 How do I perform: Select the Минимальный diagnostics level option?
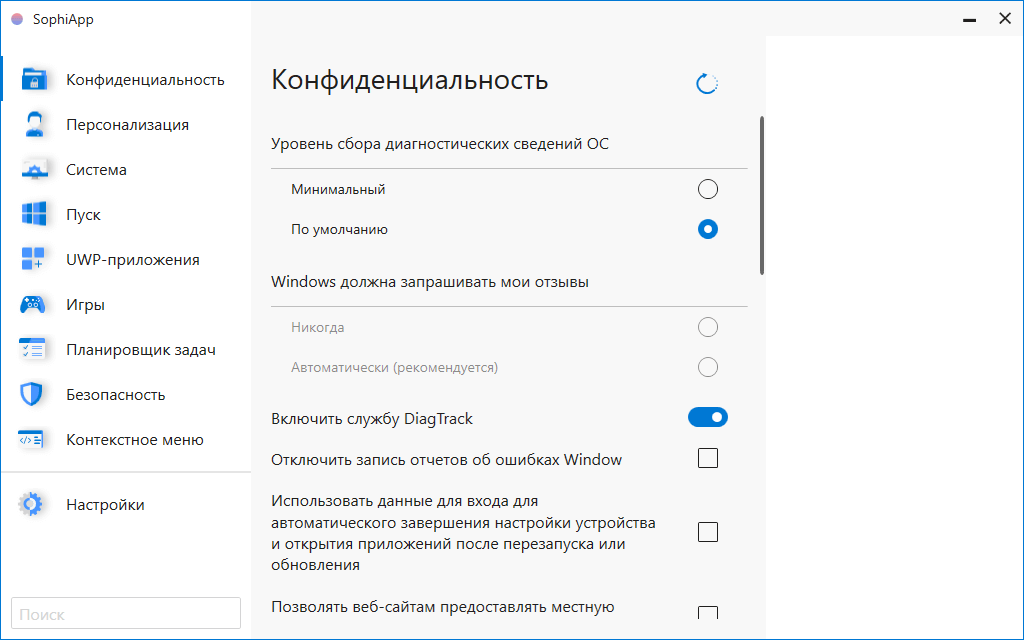coord(708,188)
